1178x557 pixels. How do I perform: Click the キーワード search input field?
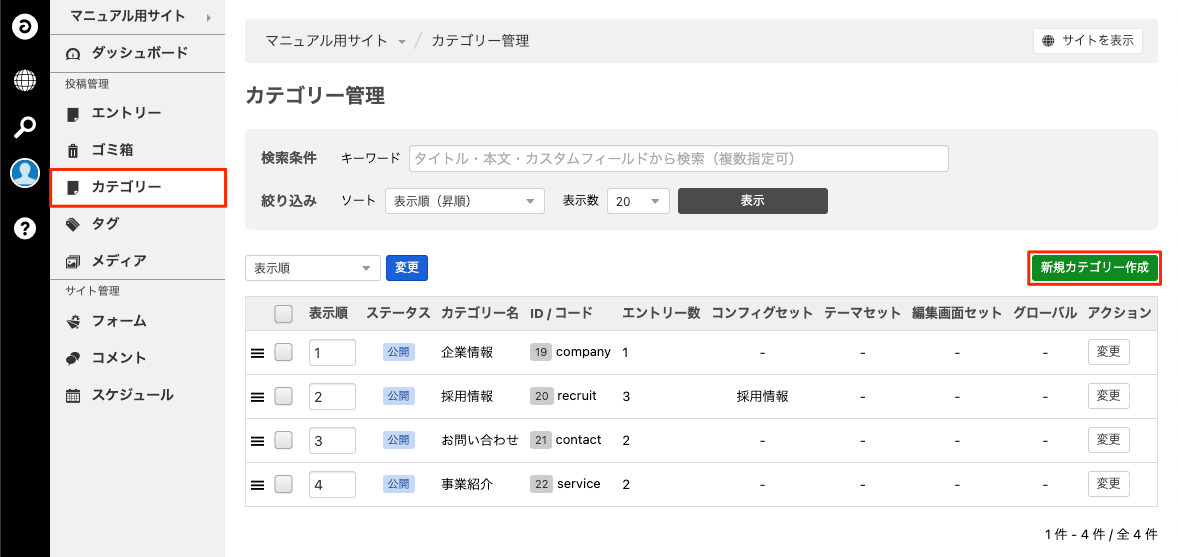point(678,158)
